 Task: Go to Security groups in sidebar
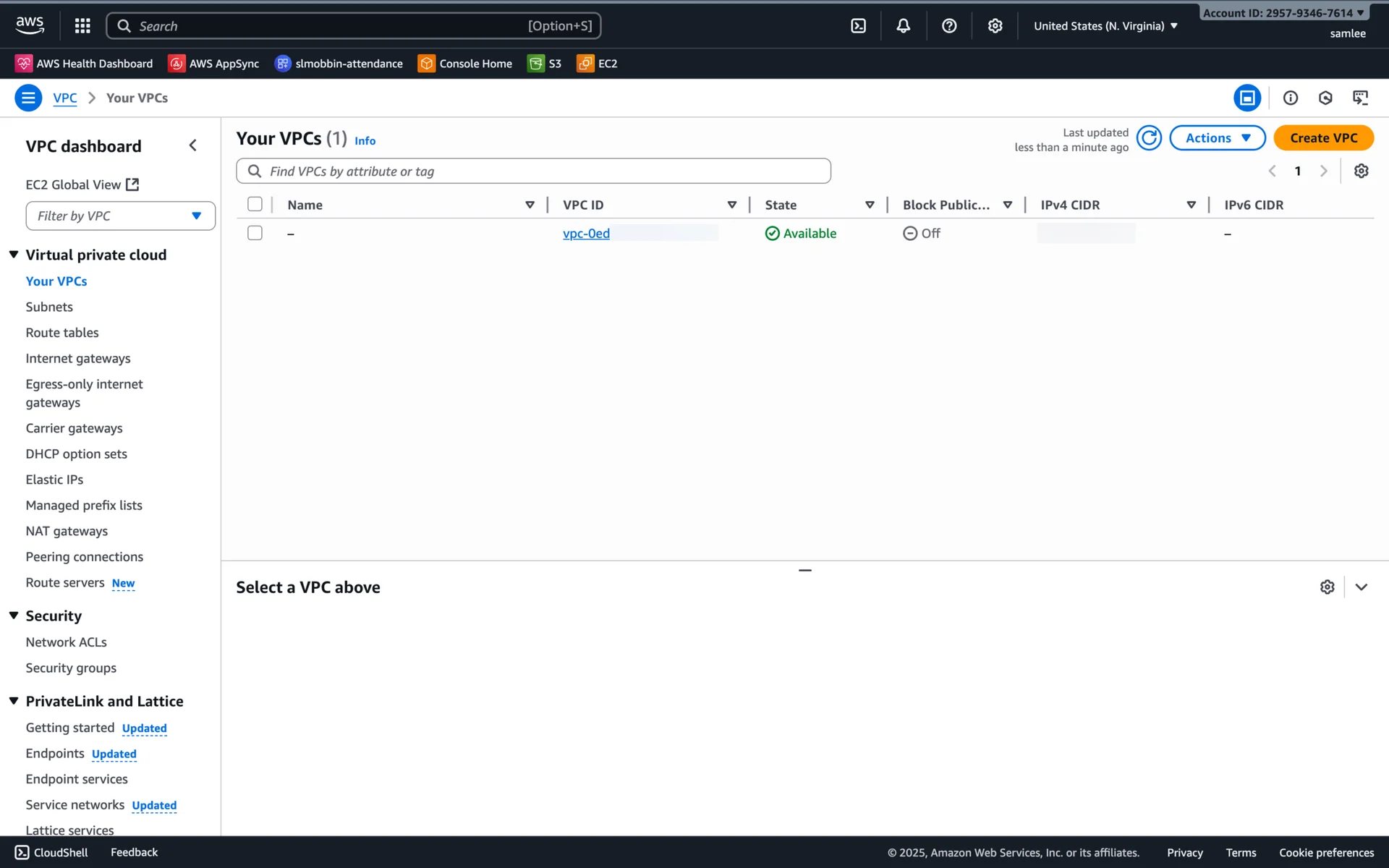coord(71,668)
